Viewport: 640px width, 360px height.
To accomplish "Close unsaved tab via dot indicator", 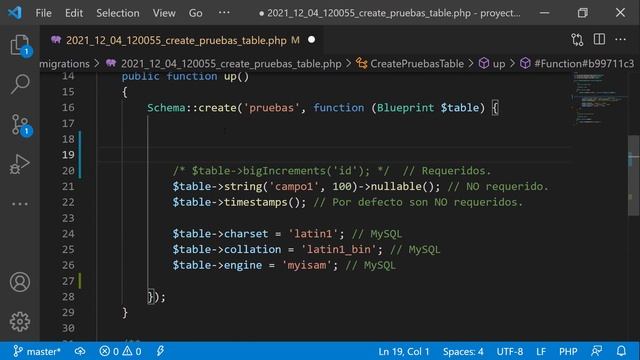I will pos(311,40).
